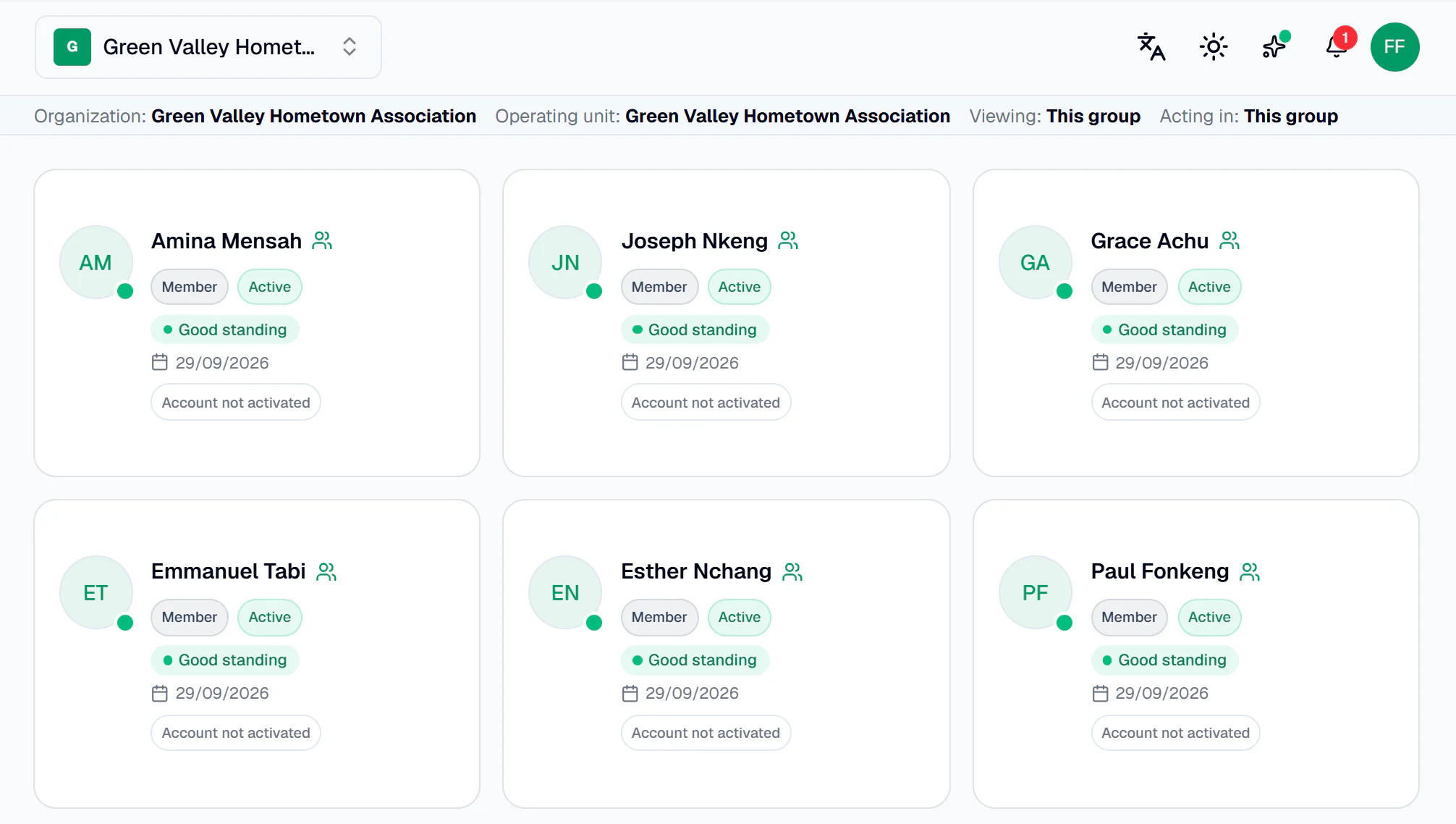This screenshot has width=1456, height=824.
Task: Open the FF user profile avatar
Action: (1394, 47)
